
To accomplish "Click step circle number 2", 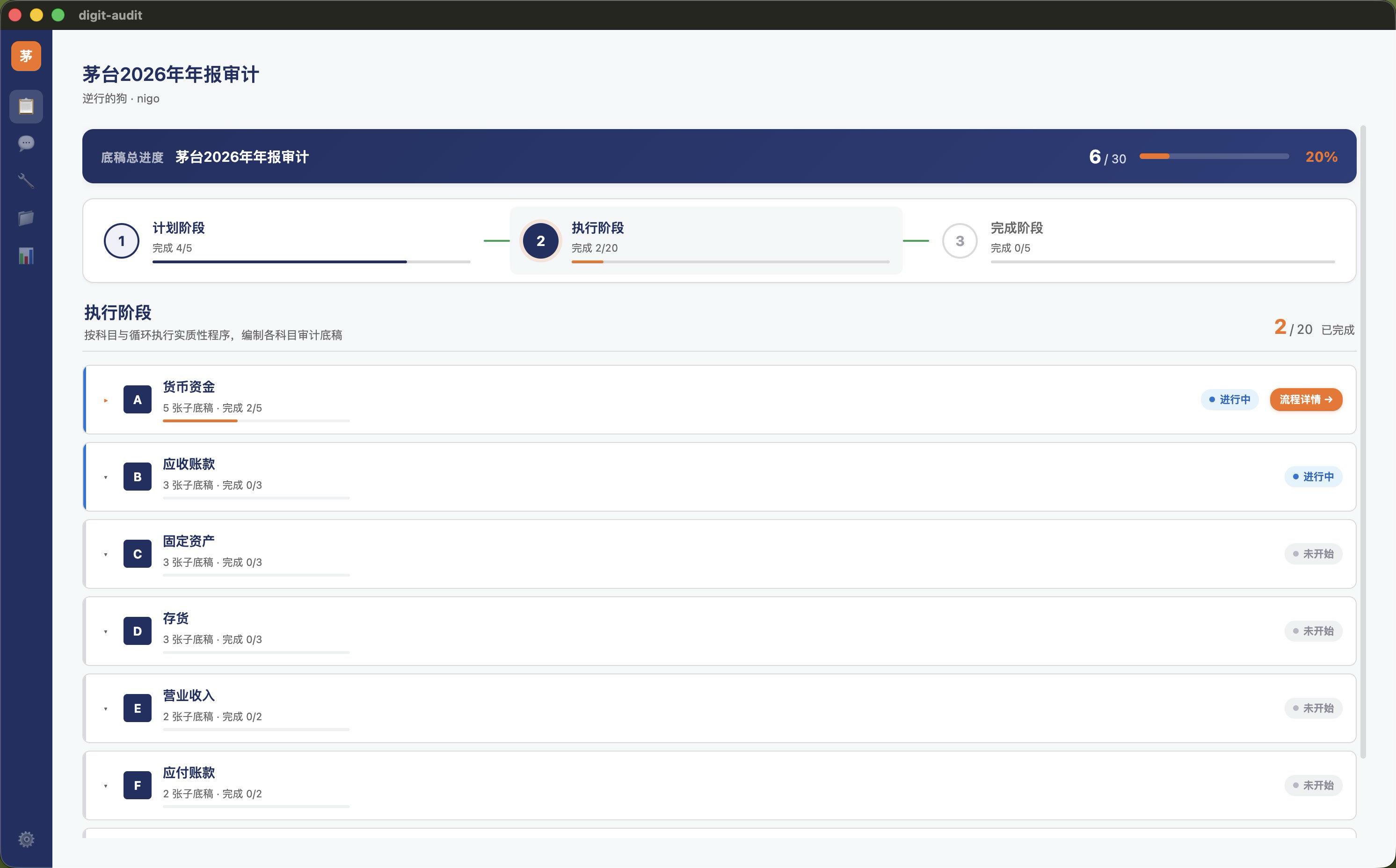I will [540, 240].
